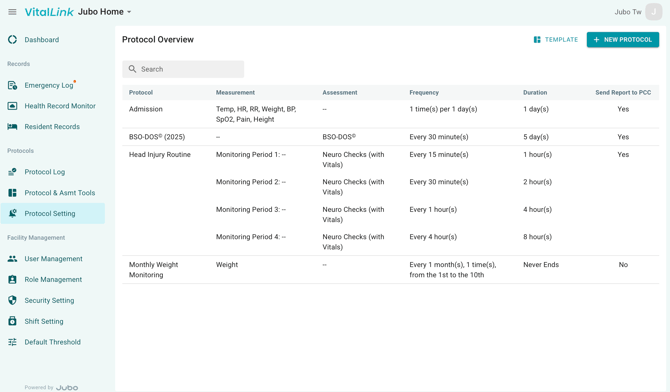Click the Resident Records bed icon
670x392 pixels.
click(x=12, y=127)
